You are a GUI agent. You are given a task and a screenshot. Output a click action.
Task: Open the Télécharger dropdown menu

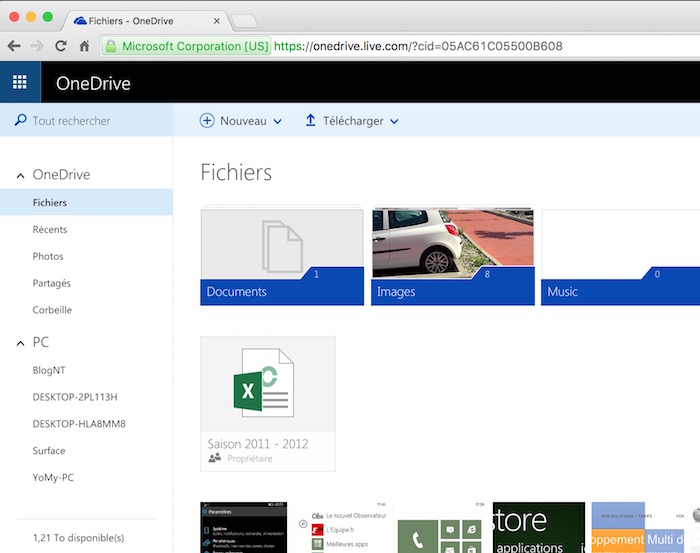pos(352,121)
